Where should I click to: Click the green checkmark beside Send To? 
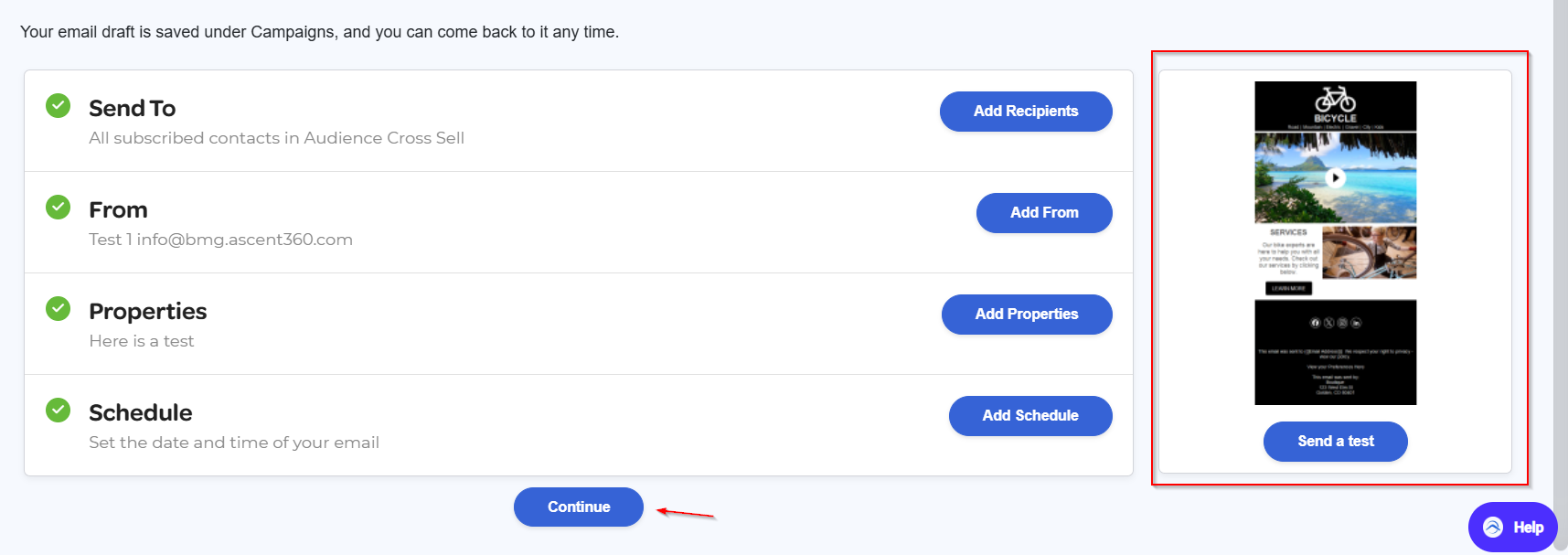[59, 106]
